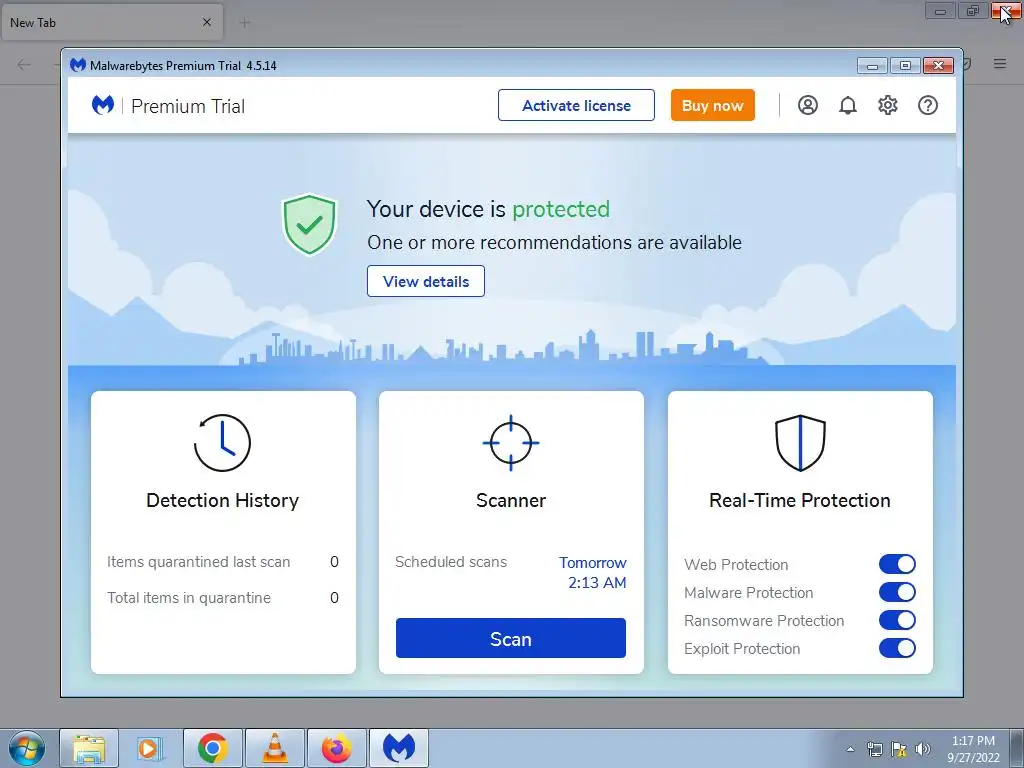Open Action Center flag icon
1024x768 pixels.
click(x=899, y=749)
